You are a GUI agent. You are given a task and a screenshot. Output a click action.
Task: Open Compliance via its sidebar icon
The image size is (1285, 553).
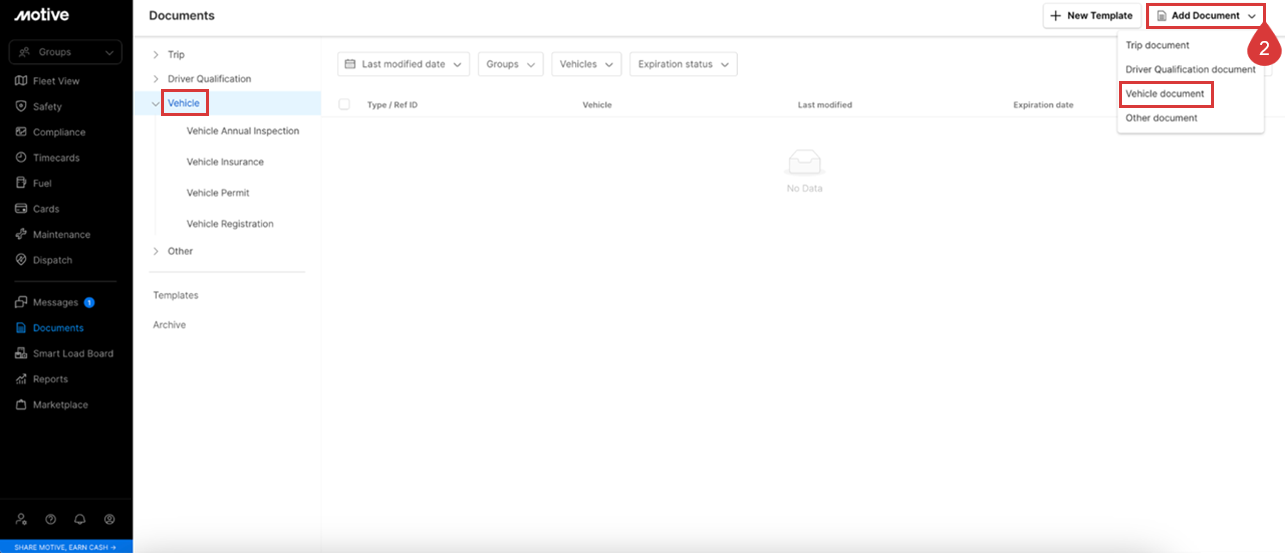(22, 132)
